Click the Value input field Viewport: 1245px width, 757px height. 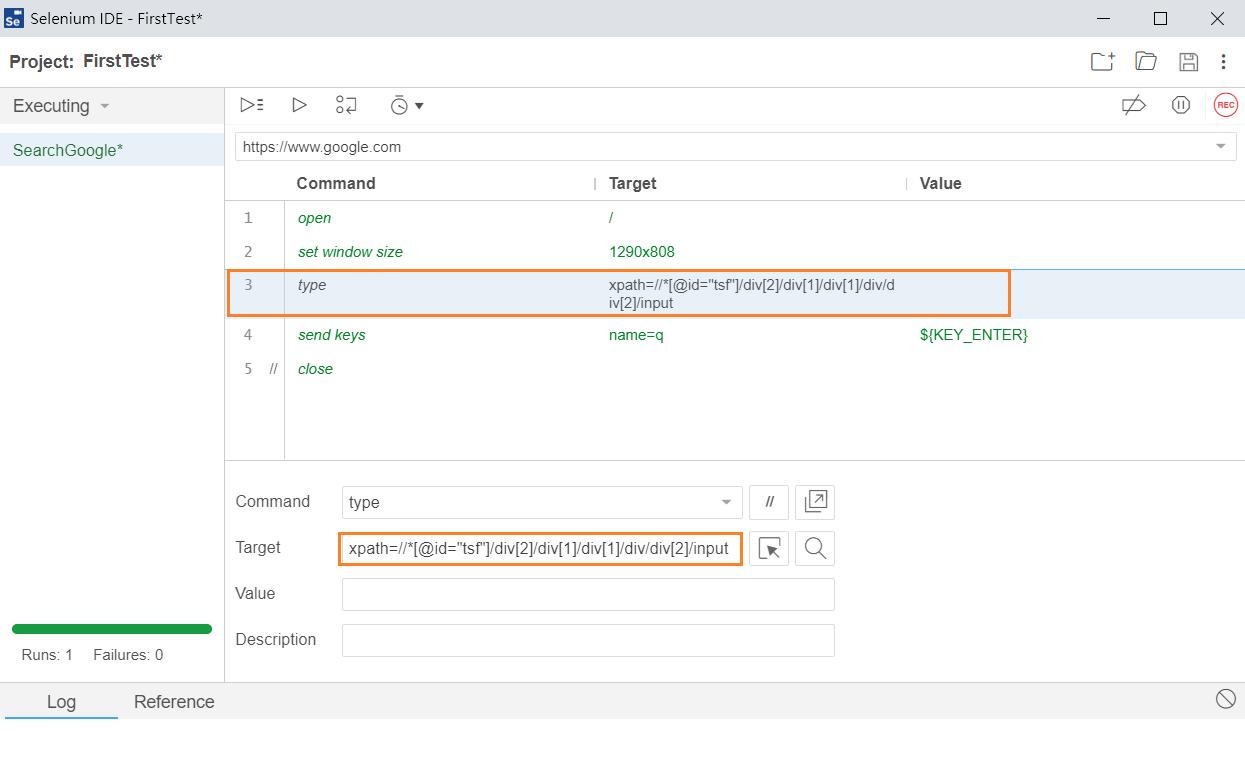click(588, 594)
